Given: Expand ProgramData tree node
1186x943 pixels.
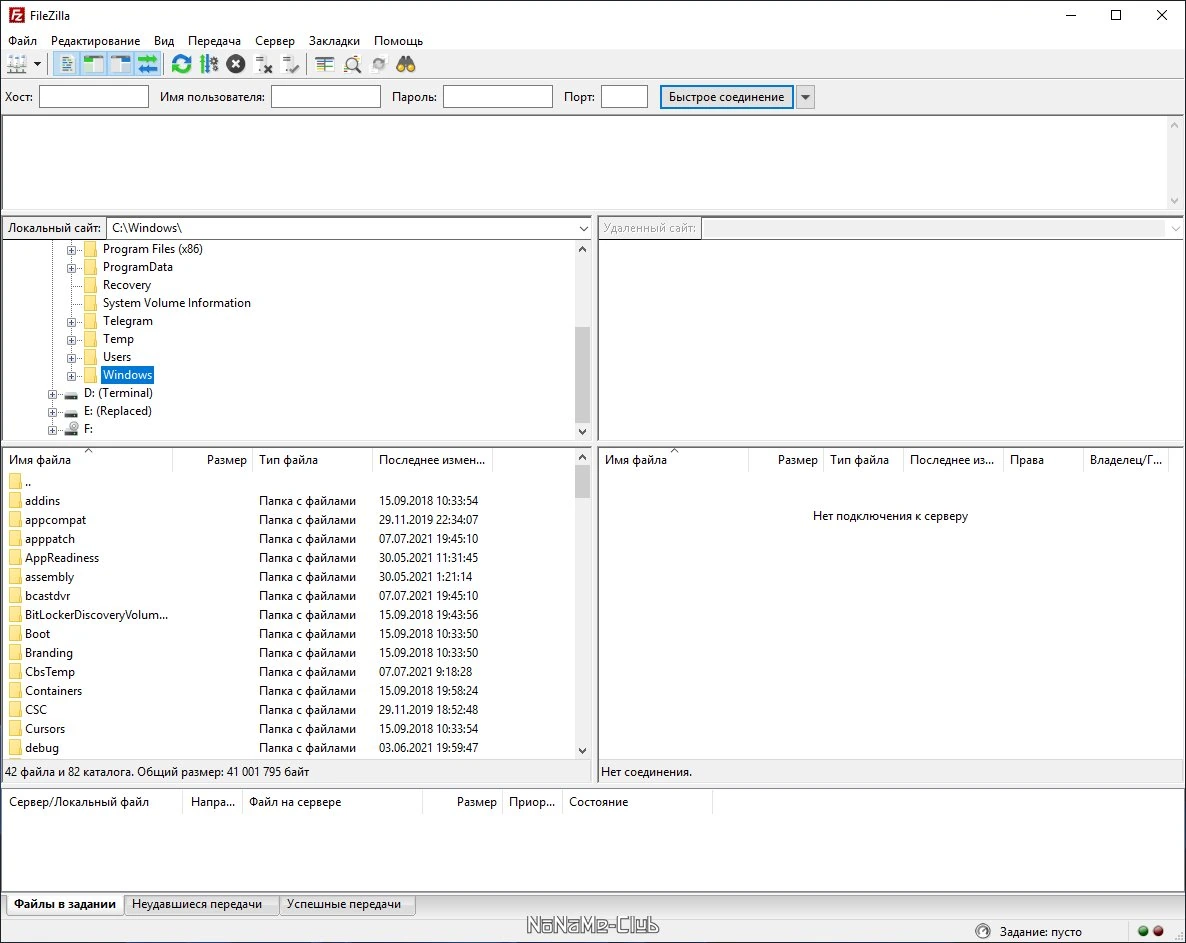Looking at the screenshot, I should click(71, 268).
